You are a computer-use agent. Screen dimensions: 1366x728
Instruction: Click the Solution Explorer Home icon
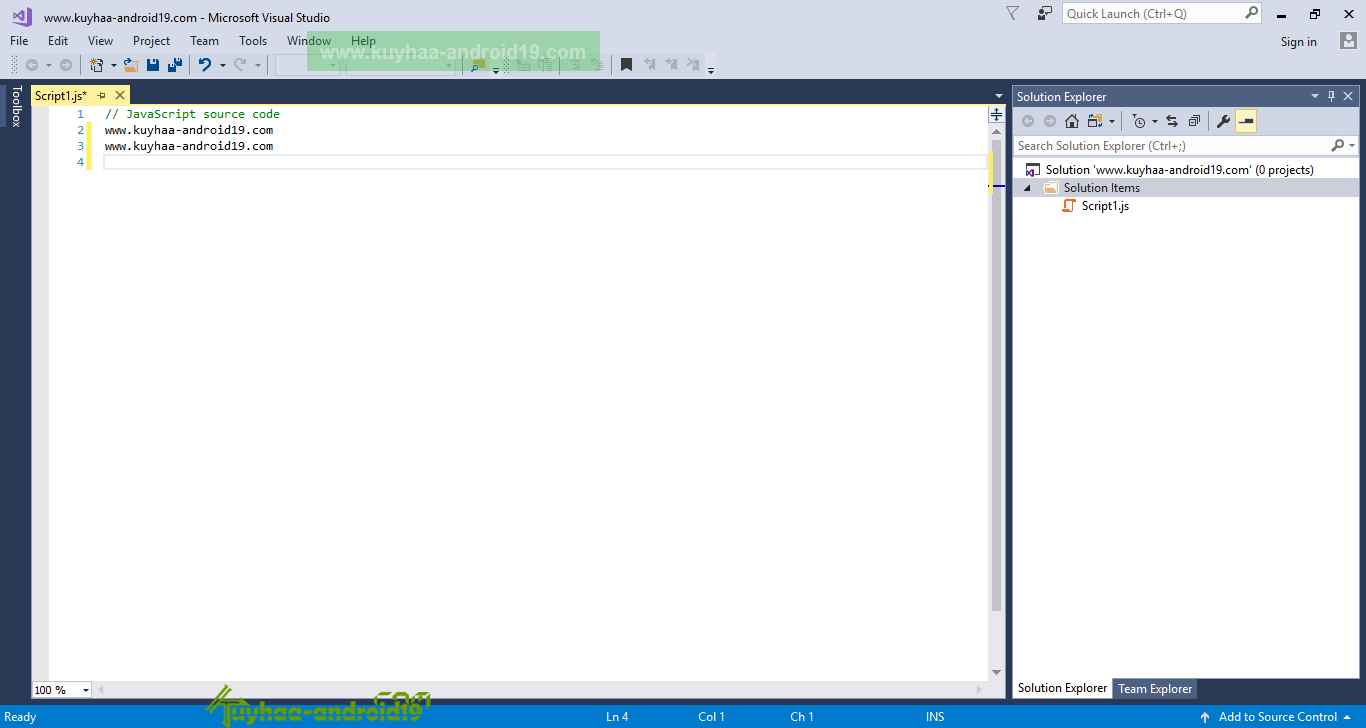1072,121
